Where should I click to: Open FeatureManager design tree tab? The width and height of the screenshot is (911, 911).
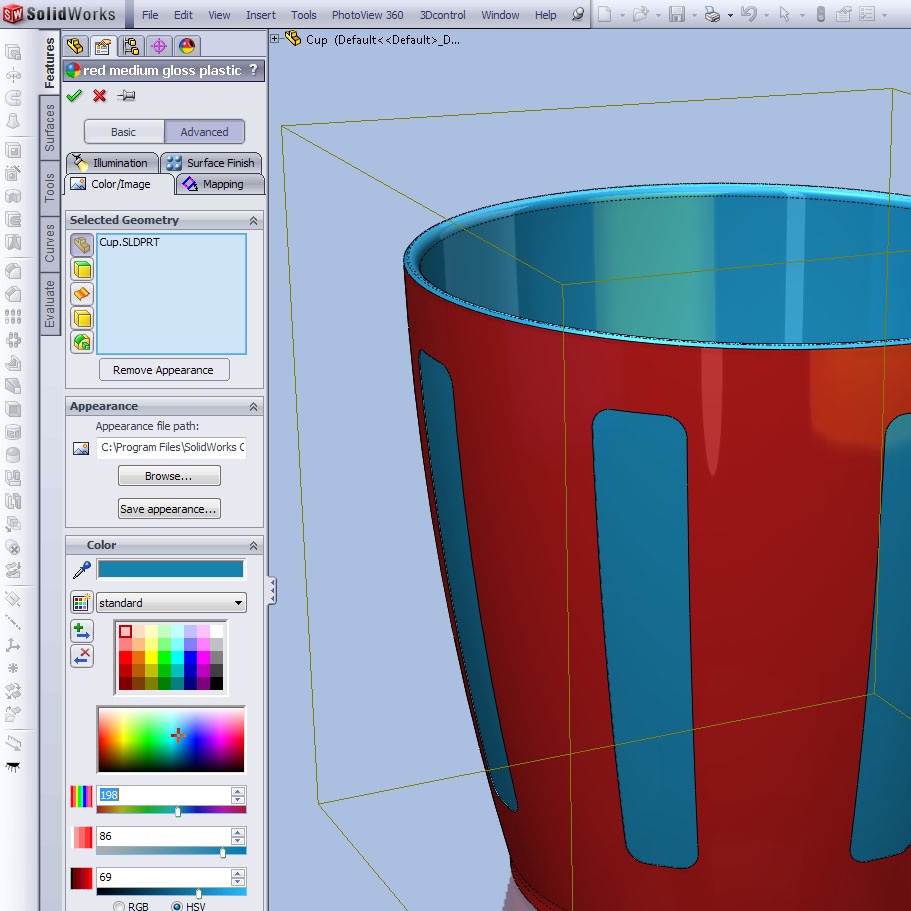click(75, 46)
